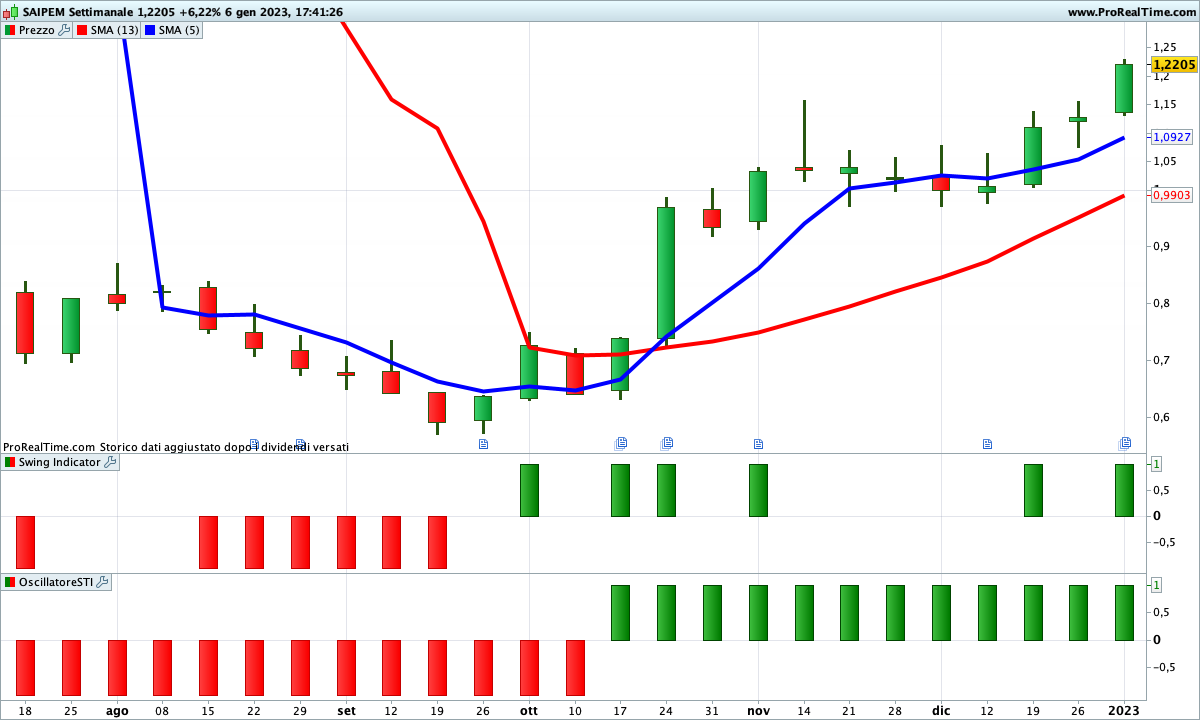1200x720 pixels.
Task: Click the '2023' label on date axis
Action: 1125,711
